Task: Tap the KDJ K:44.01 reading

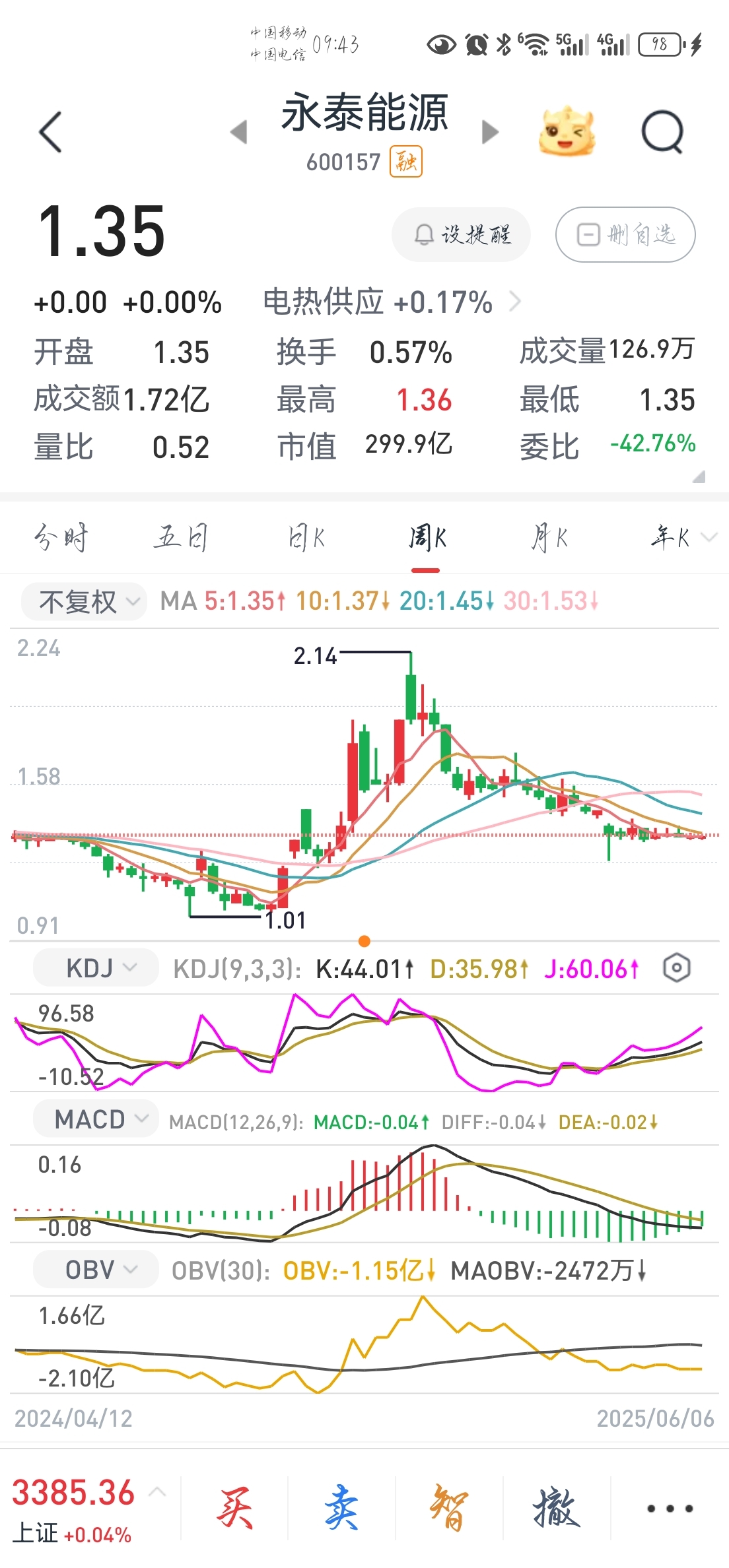Action: pyautogui.click(x=364, y=969)
